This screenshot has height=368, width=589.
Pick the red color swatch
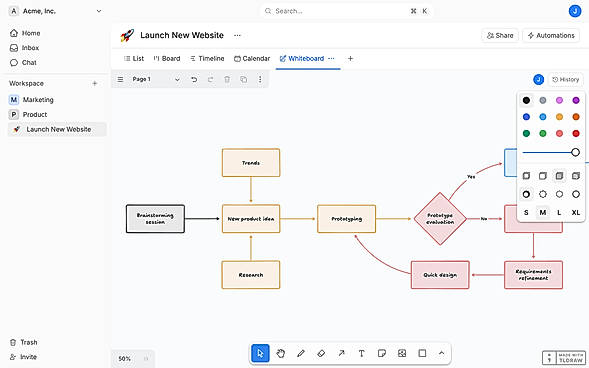[576, 133]
